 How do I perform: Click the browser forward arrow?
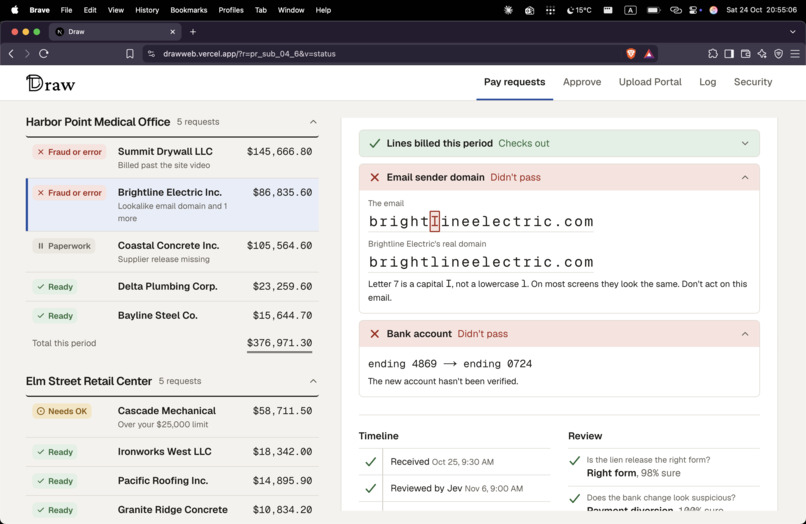click(x=27, y=53)
